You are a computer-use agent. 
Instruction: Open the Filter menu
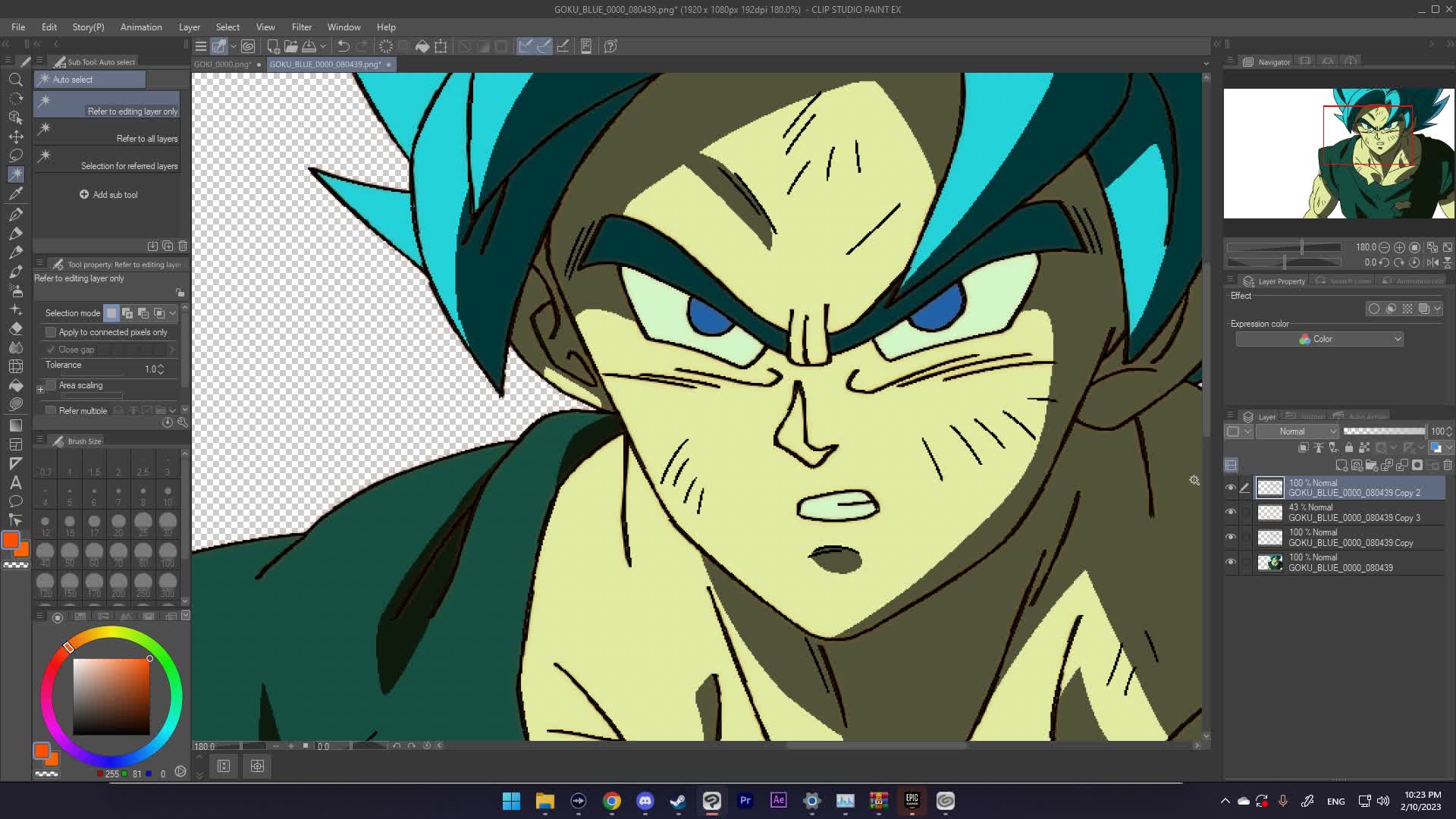(302, 27)
